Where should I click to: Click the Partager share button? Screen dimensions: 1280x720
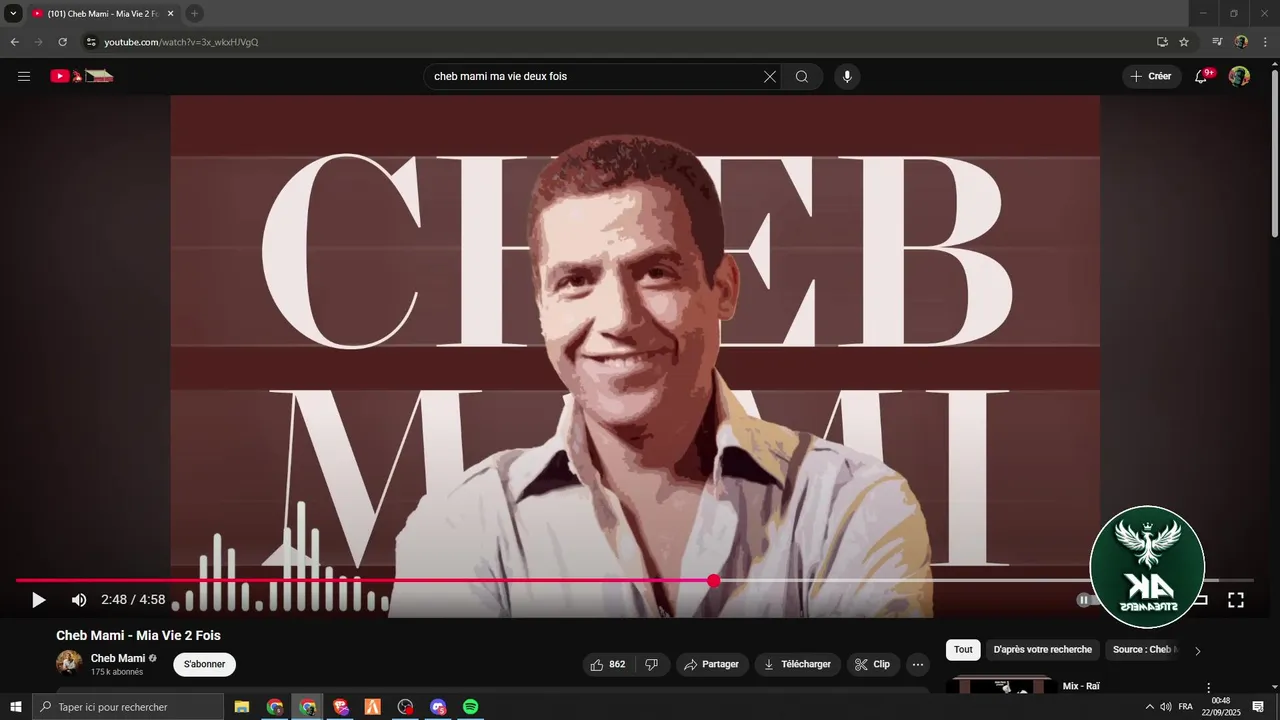(712, 664)
